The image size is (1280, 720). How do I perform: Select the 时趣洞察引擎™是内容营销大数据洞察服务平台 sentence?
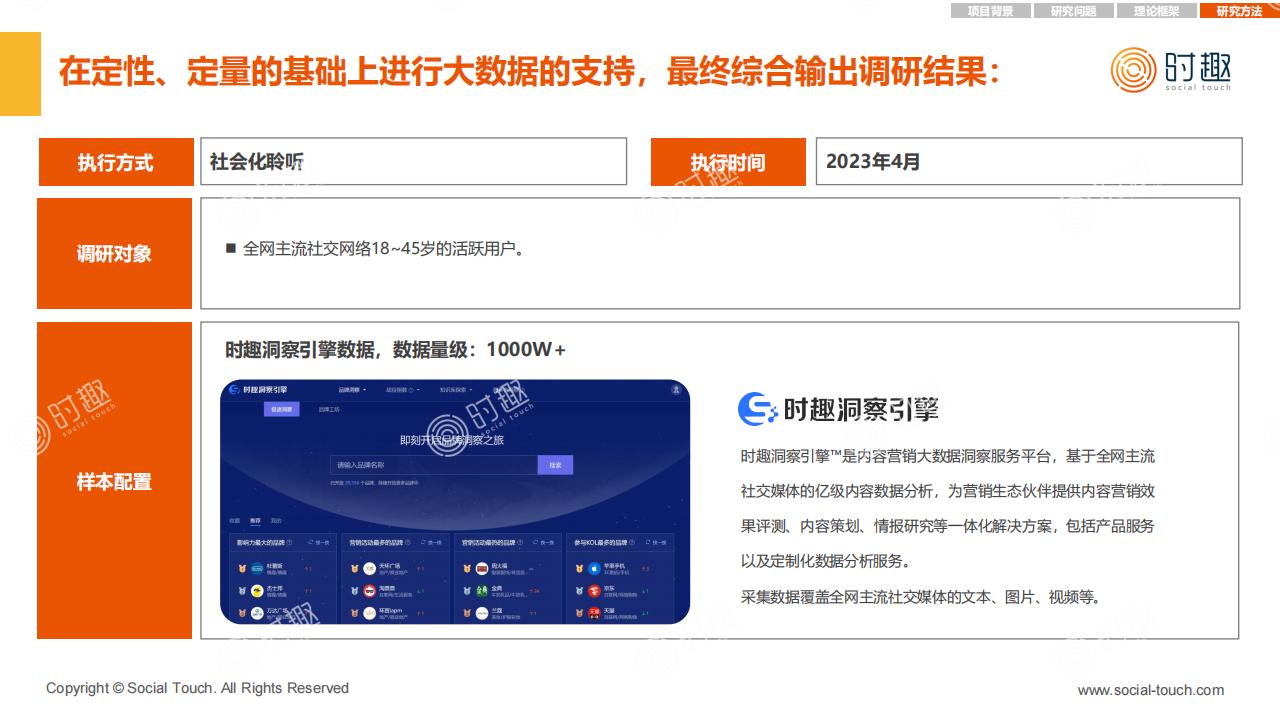(896, 456)
